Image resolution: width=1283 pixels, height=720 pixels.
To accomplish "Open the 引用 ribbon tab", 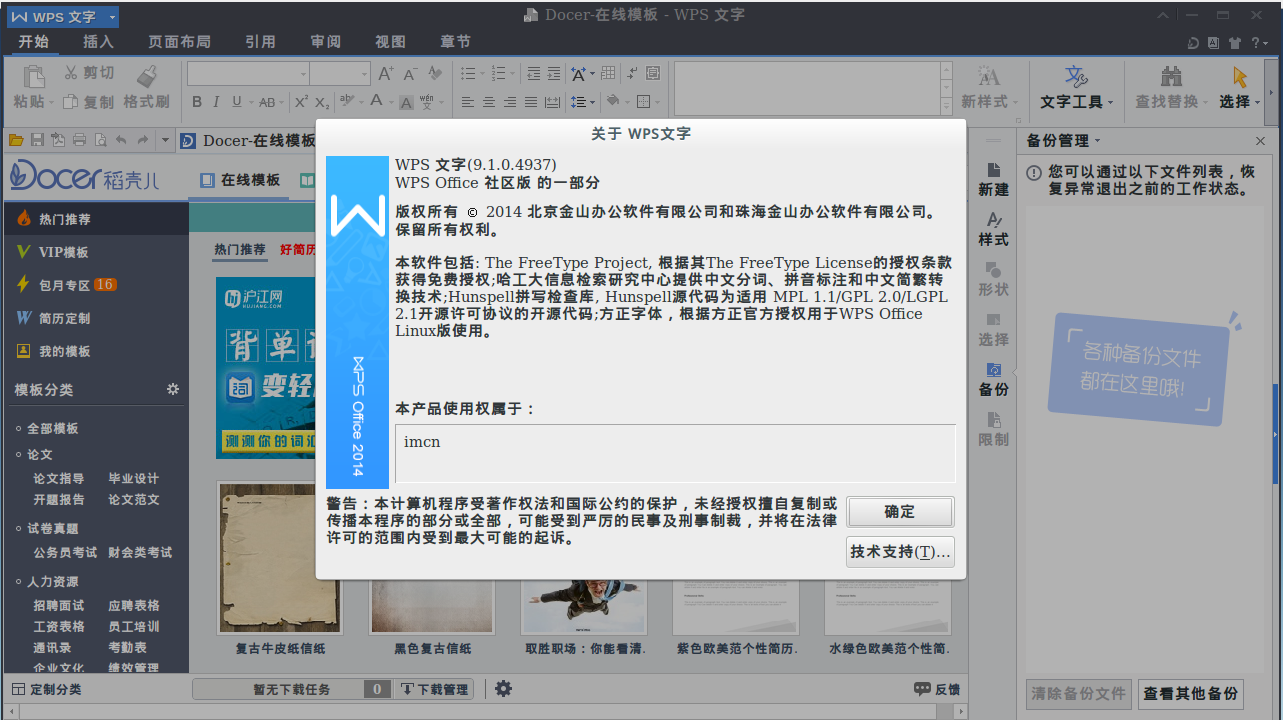I will (260, 42).
